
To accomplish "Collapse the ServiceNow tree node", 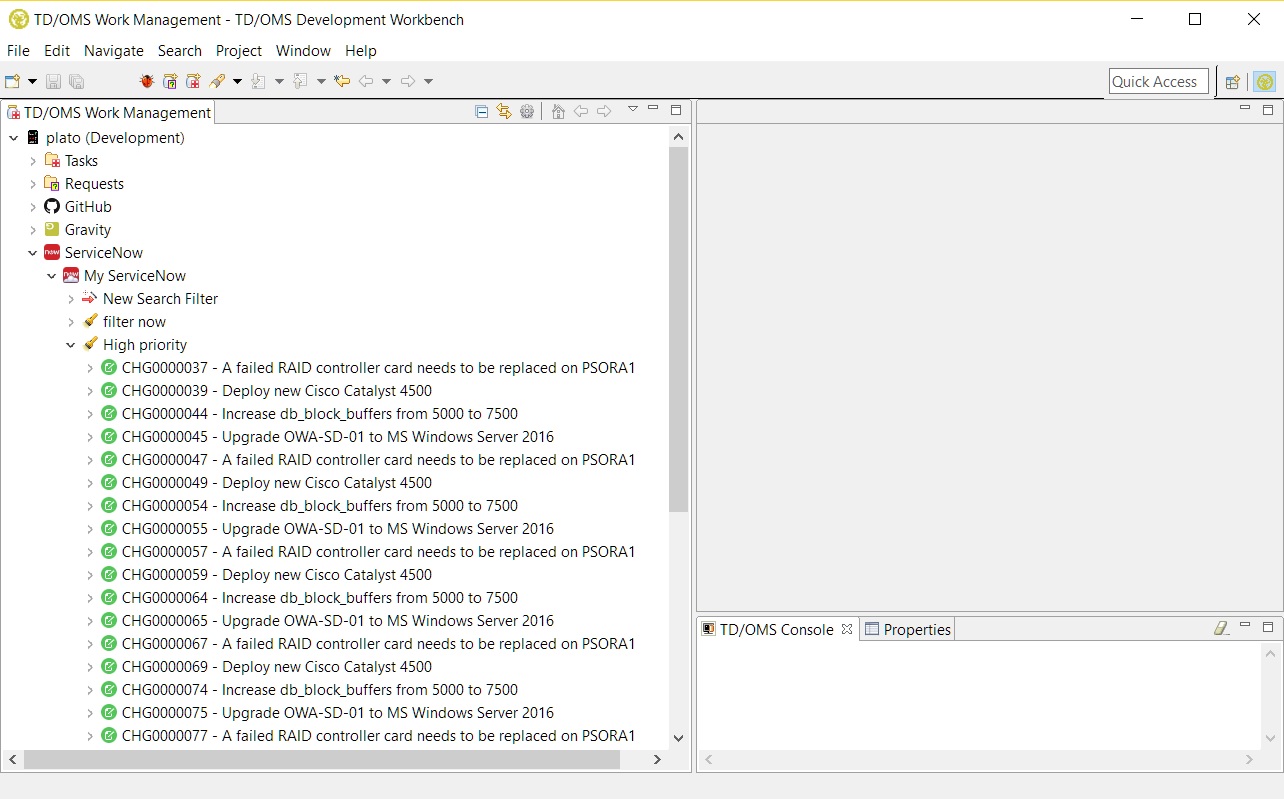I will 33,253.
